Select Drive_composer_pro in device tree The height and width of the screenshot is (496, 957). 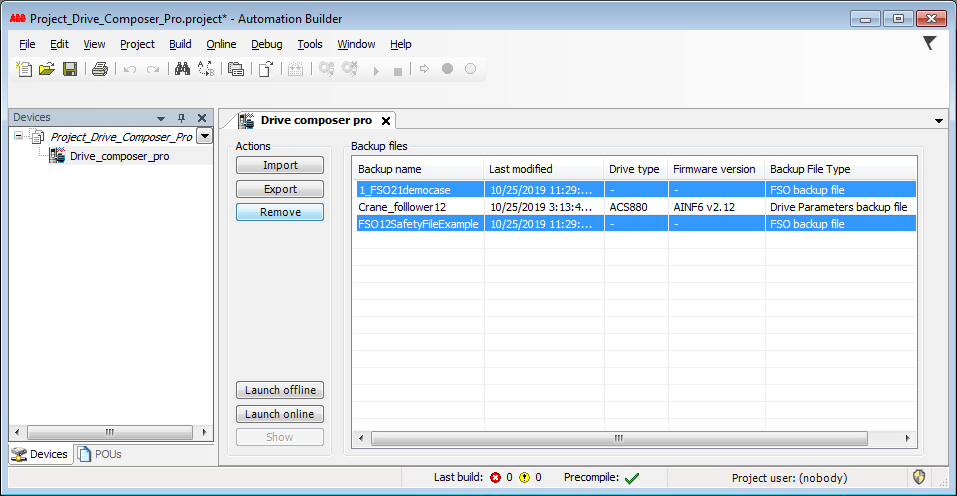(120, 156)
